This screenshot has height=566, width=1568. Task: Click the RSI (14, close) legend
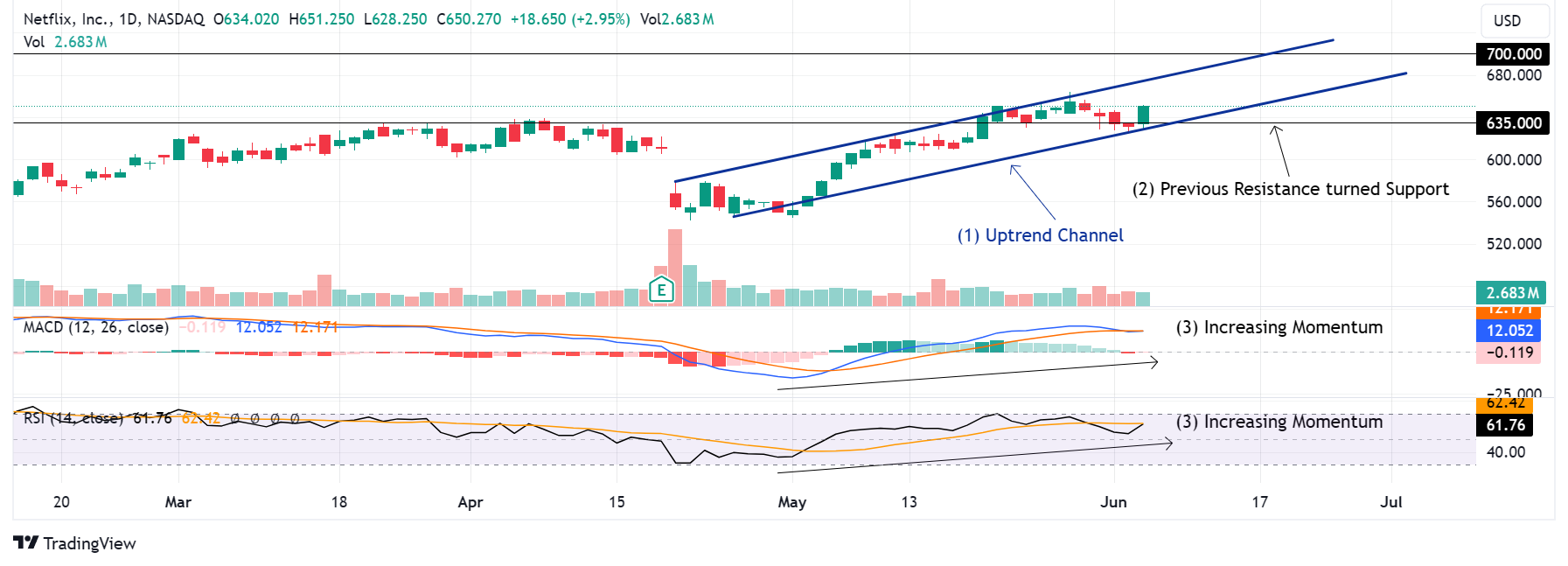pos(73,418)
